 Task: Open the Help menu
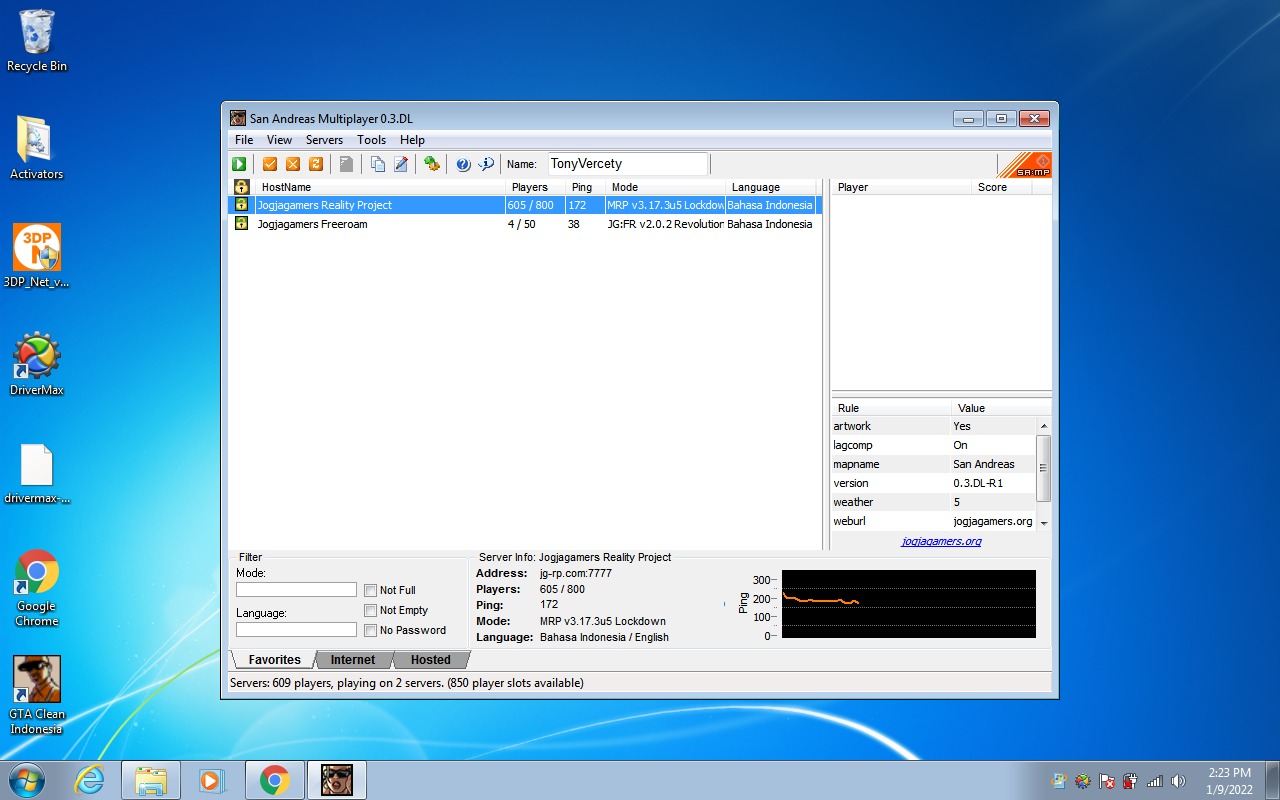(412, 140)
